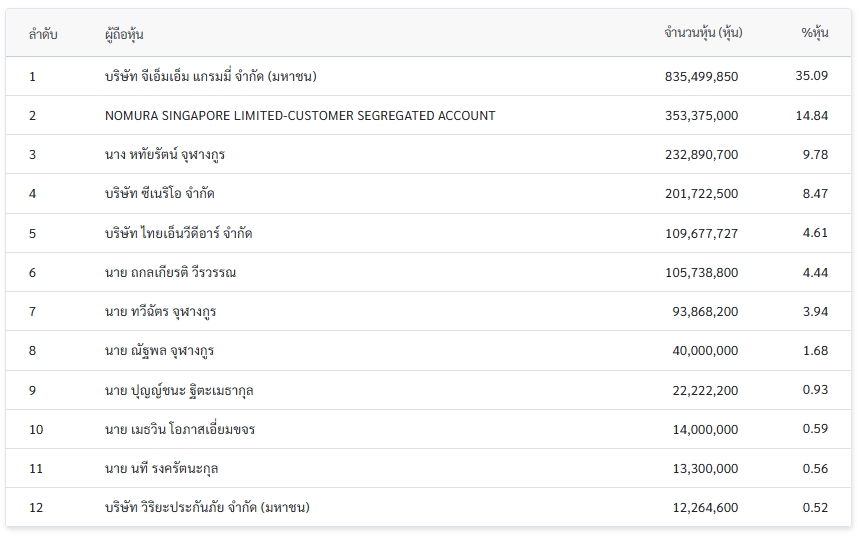Click name นาย ถกลเกียรติ วีรวรรณ

coord(170,272)
